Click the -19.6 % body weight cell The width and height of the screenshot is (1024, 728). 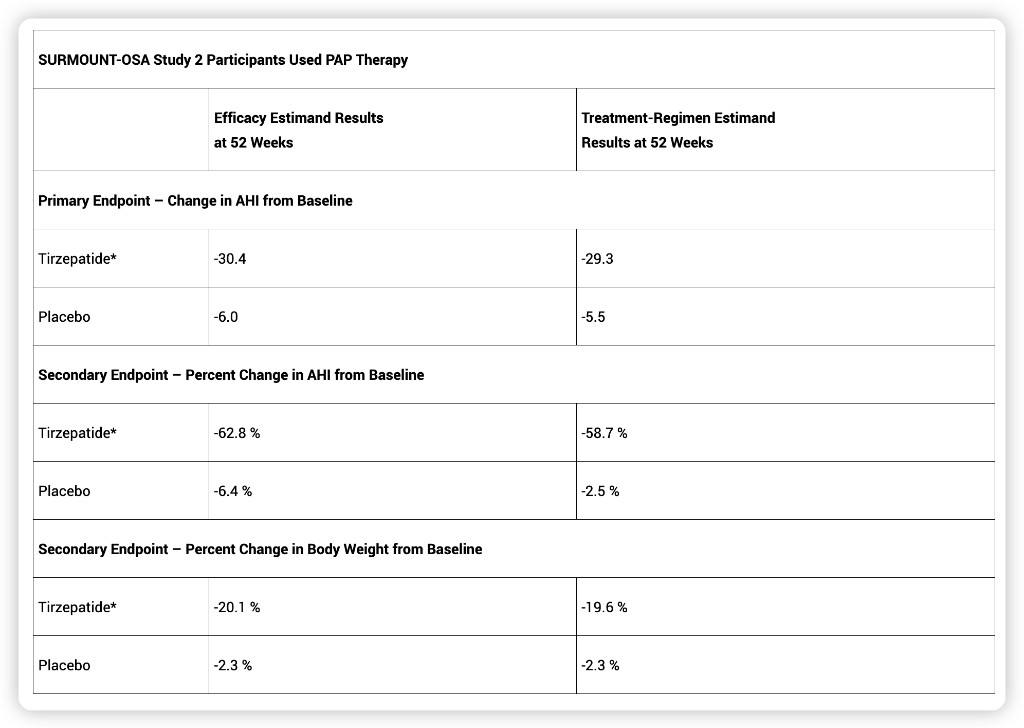click(604, 607)
